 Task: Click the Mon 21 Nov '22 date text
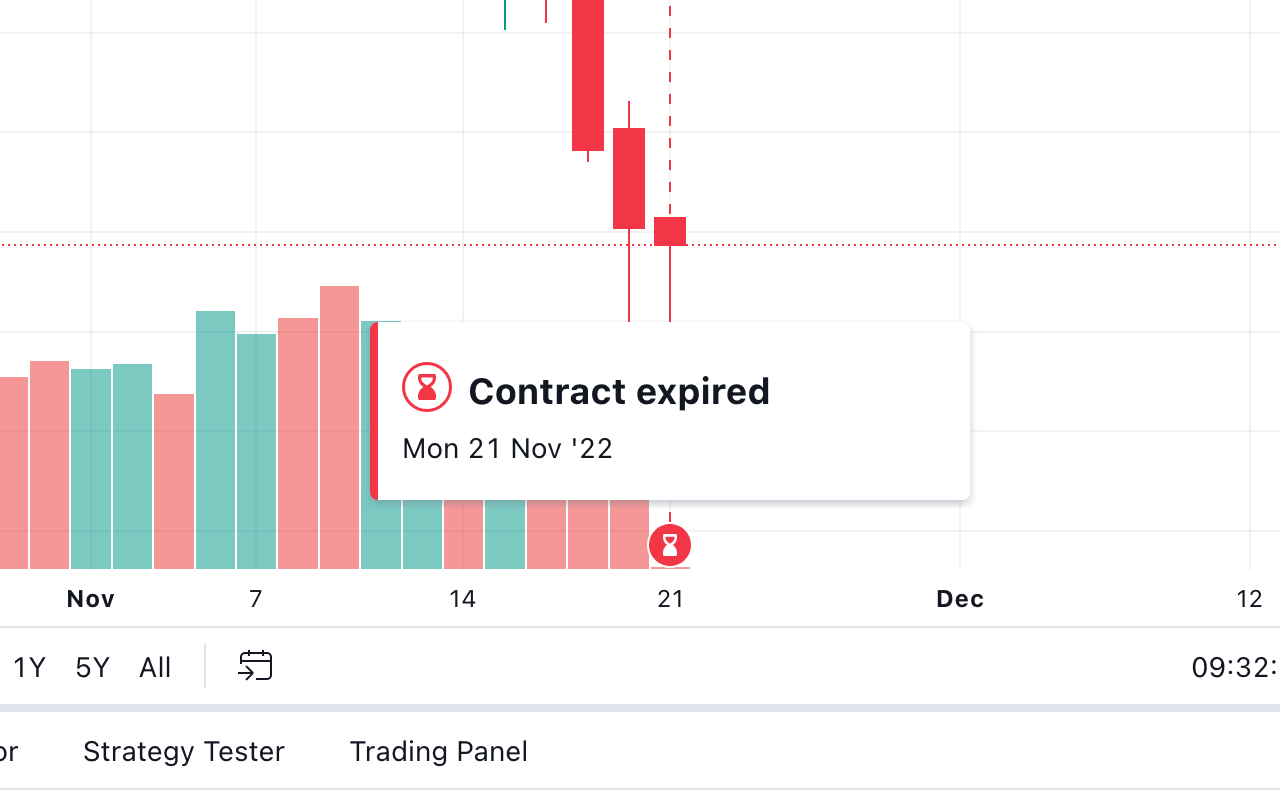click(507, 448)
